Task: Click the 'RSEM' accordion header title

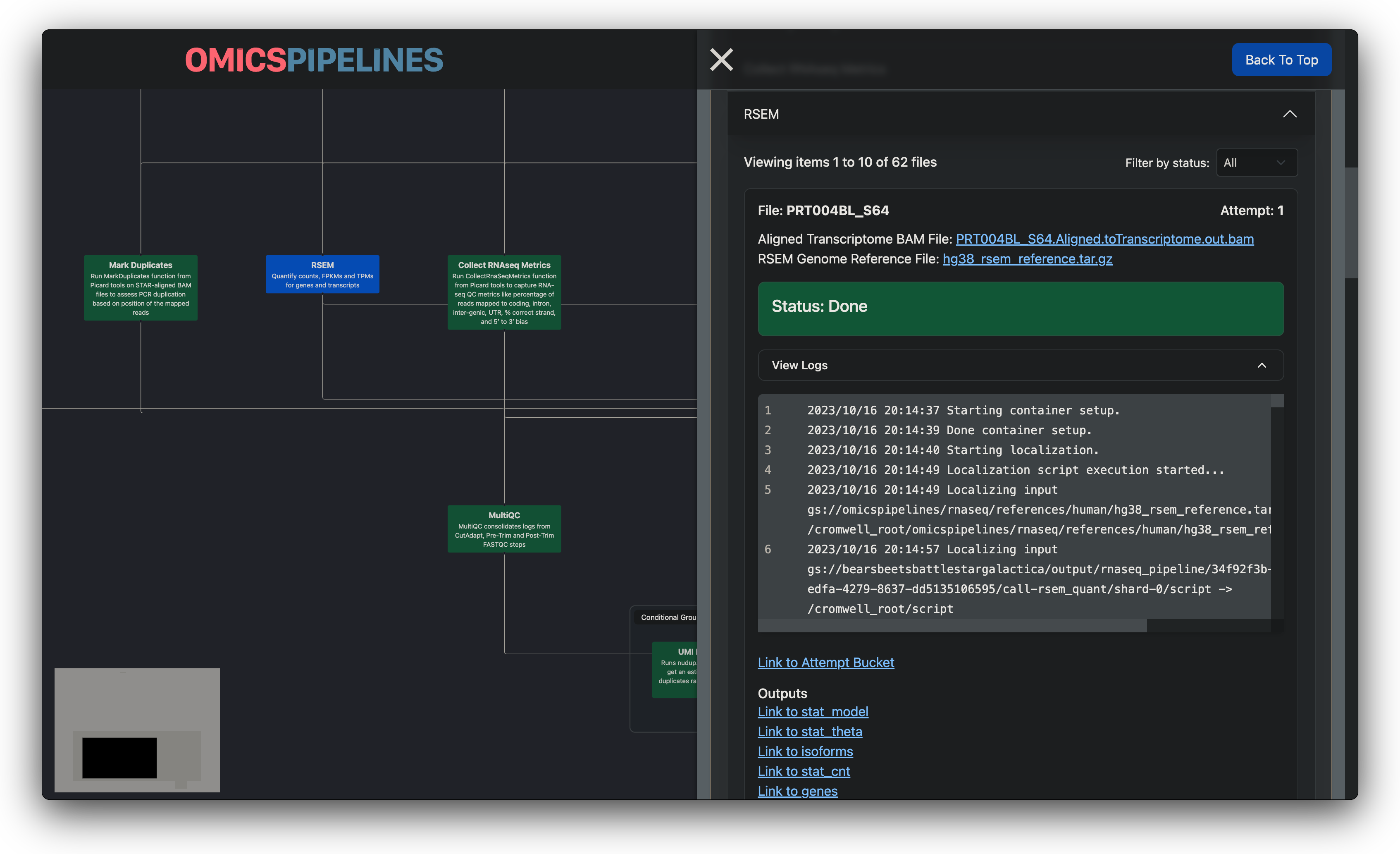Action: click(761, 114)
